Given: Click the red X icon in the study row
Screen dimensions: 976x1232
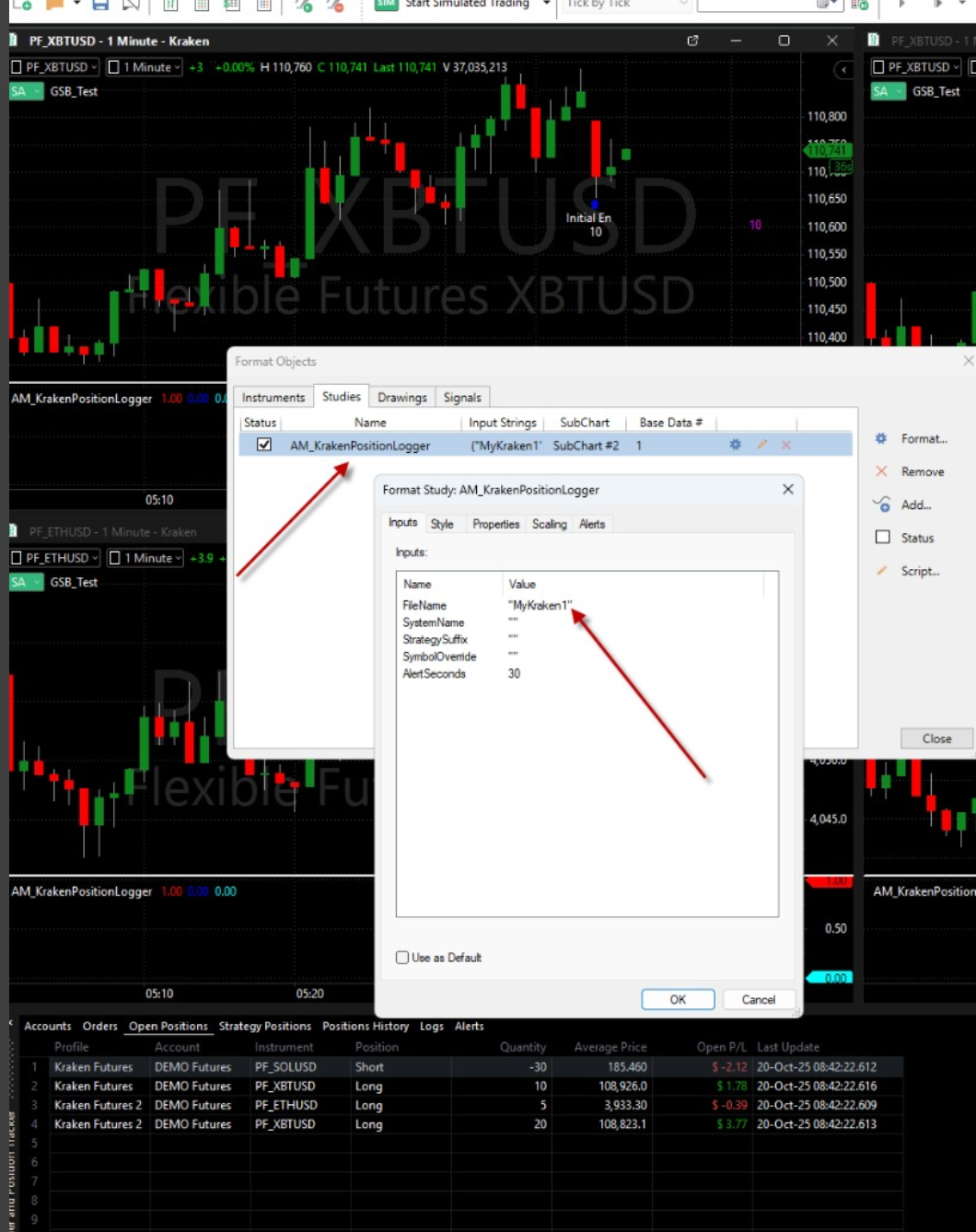Looking at the screenshot, I should (786, 445).
